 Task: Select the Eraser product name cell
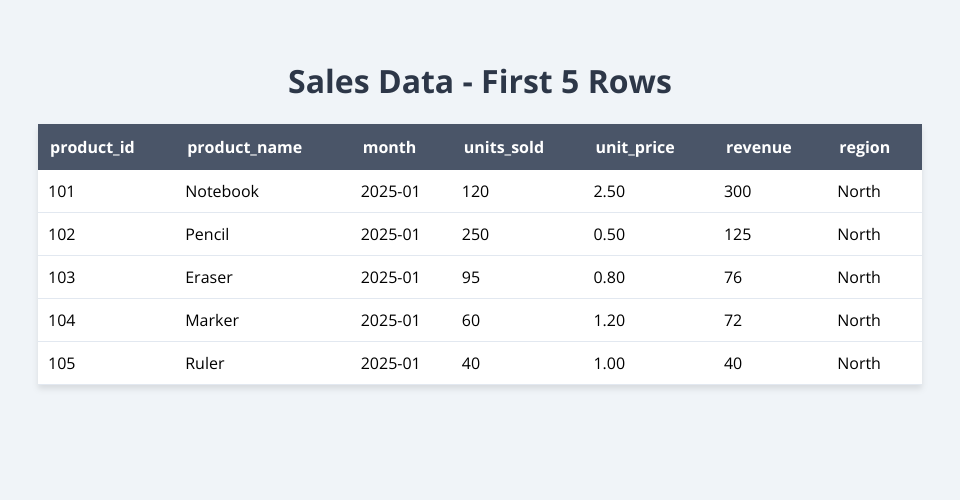[x=209, y=277]
